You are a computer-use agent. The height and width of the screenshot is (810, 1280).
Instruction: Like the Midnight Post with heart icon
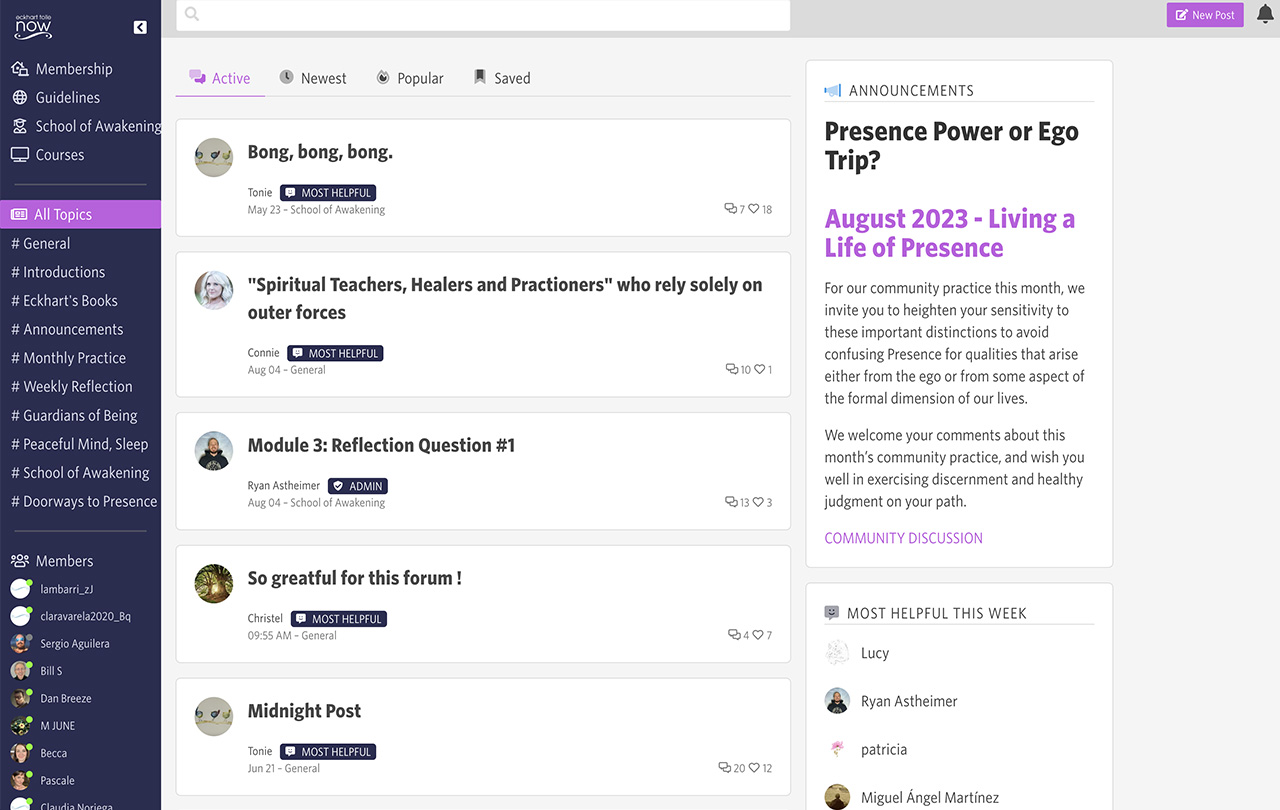[754, 768]
